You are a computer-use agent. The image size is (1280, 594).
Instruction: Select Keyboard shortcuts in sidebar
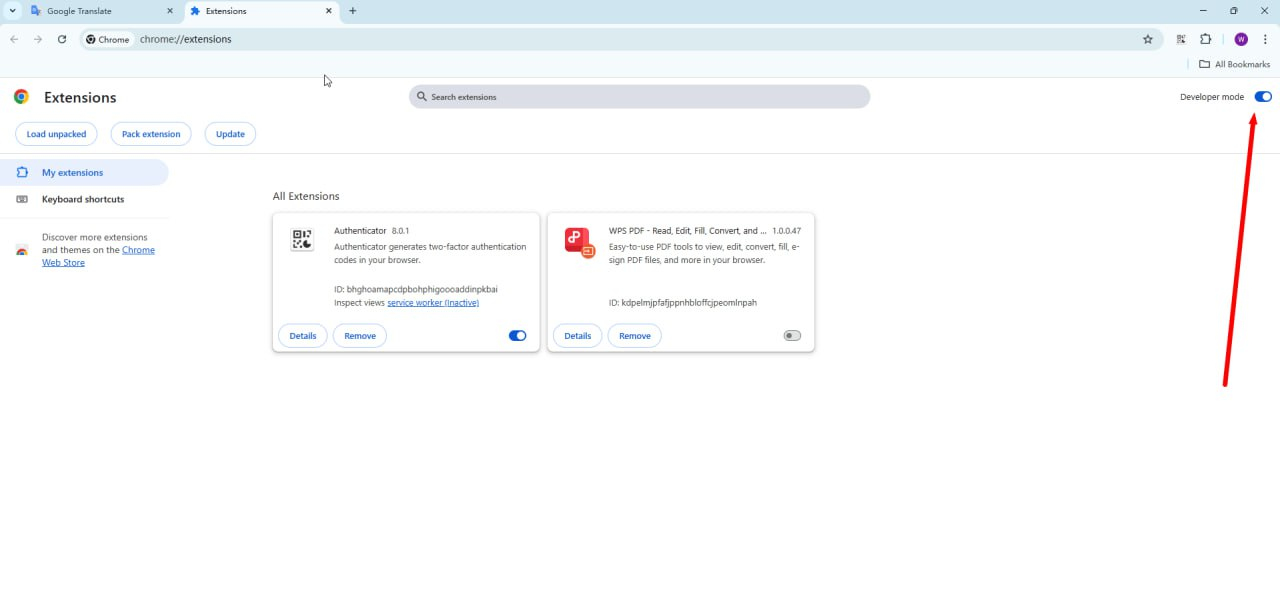tap(83, 199)
